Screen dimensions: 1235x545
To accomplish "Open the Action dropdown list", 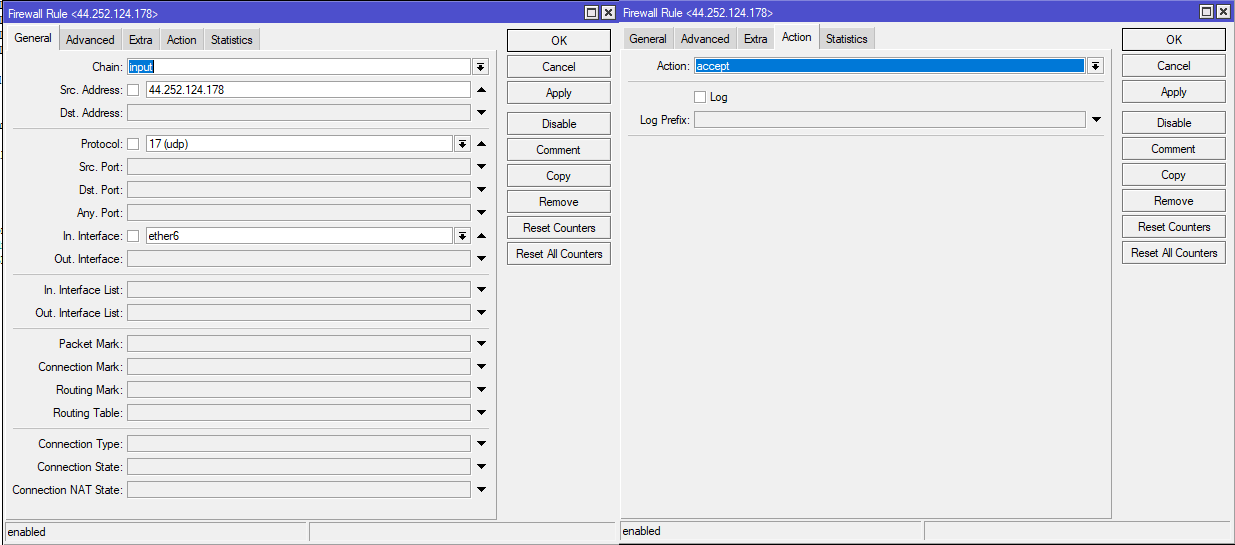I will [x=1096, y=66].
